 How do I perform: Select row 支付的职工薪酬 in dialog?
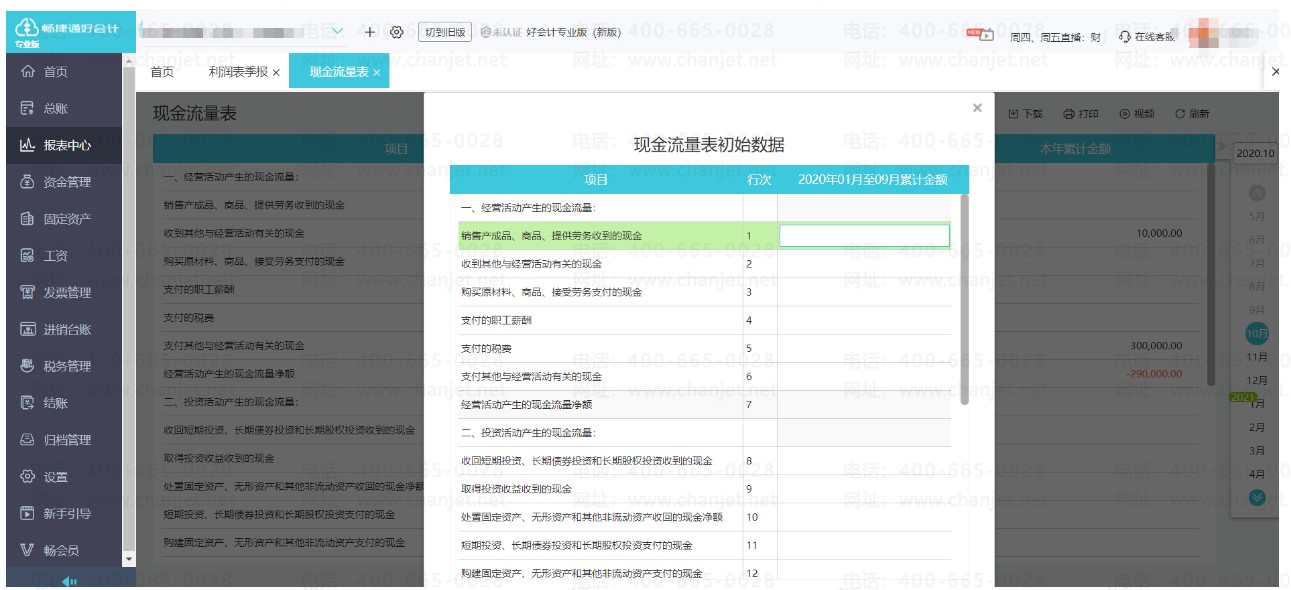704,320
